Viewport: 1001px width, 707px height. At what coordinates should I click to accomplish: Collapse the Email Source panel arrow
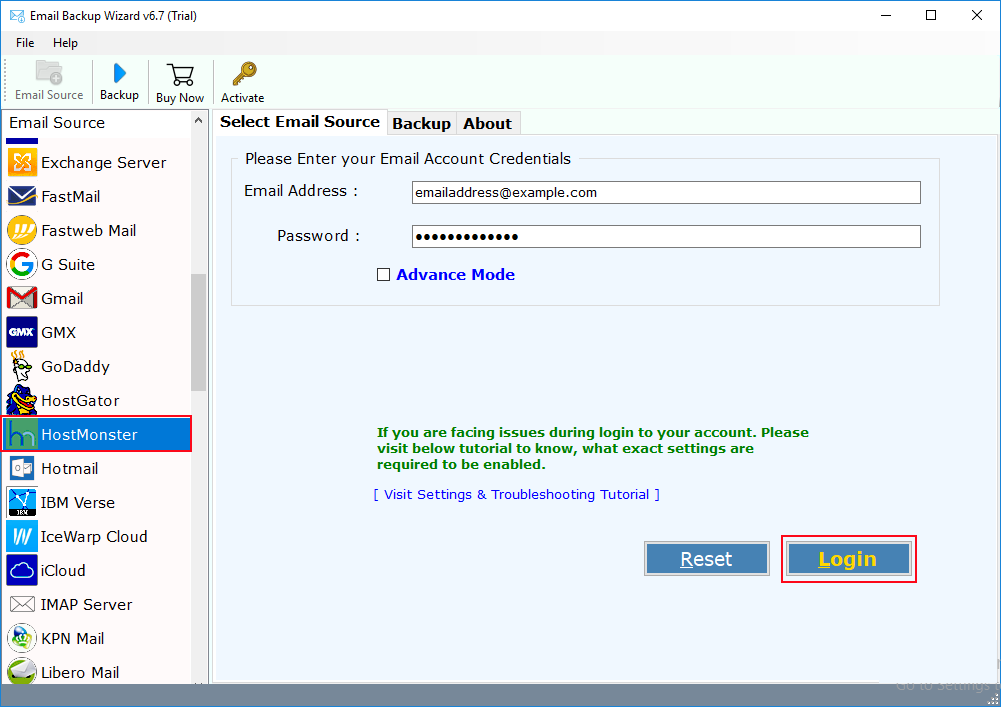[x=198, y=121]
